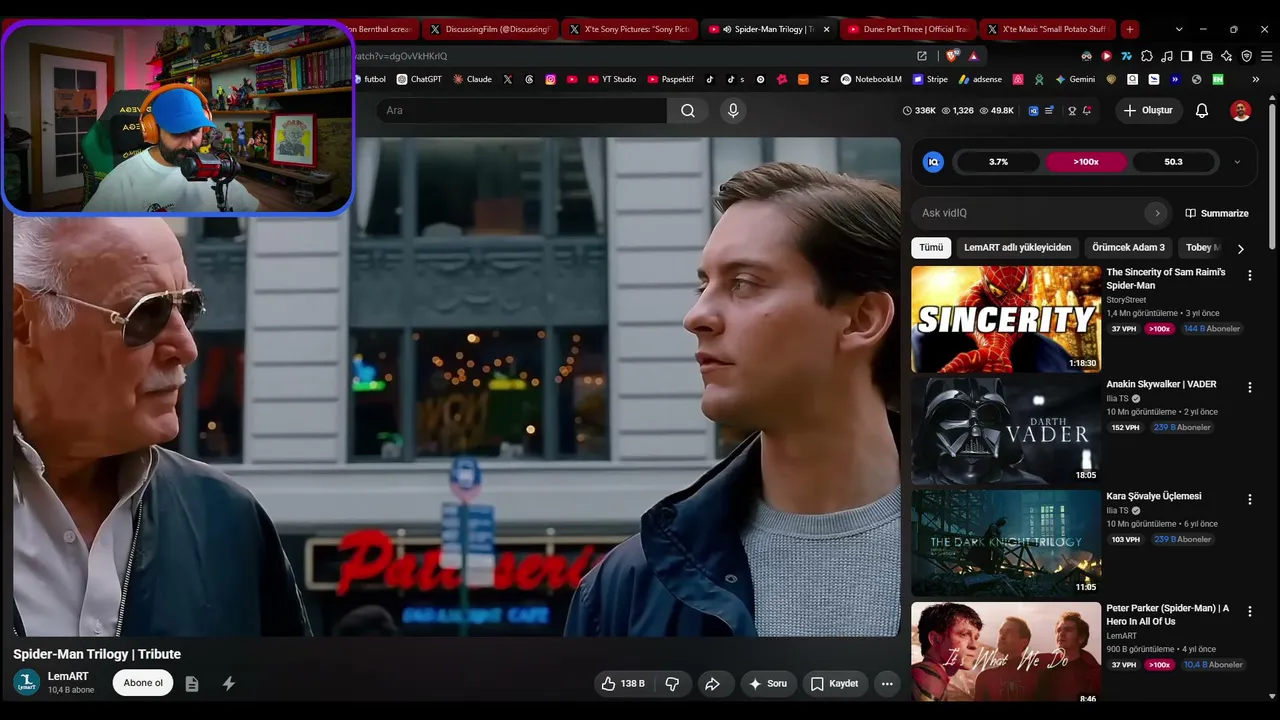Screen dimensions: 1280x720
Task: Click the 50.3 vidIQ score pill
Action: click(1173, 162)
